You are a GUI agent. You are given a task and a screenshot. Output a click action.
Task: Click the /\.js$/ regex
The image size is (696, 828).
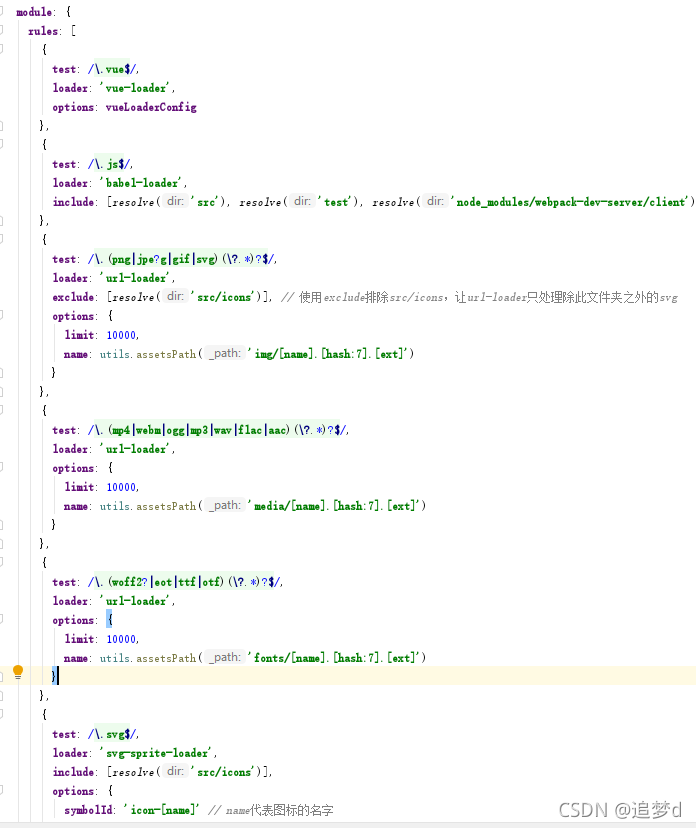tap(110, 164)
